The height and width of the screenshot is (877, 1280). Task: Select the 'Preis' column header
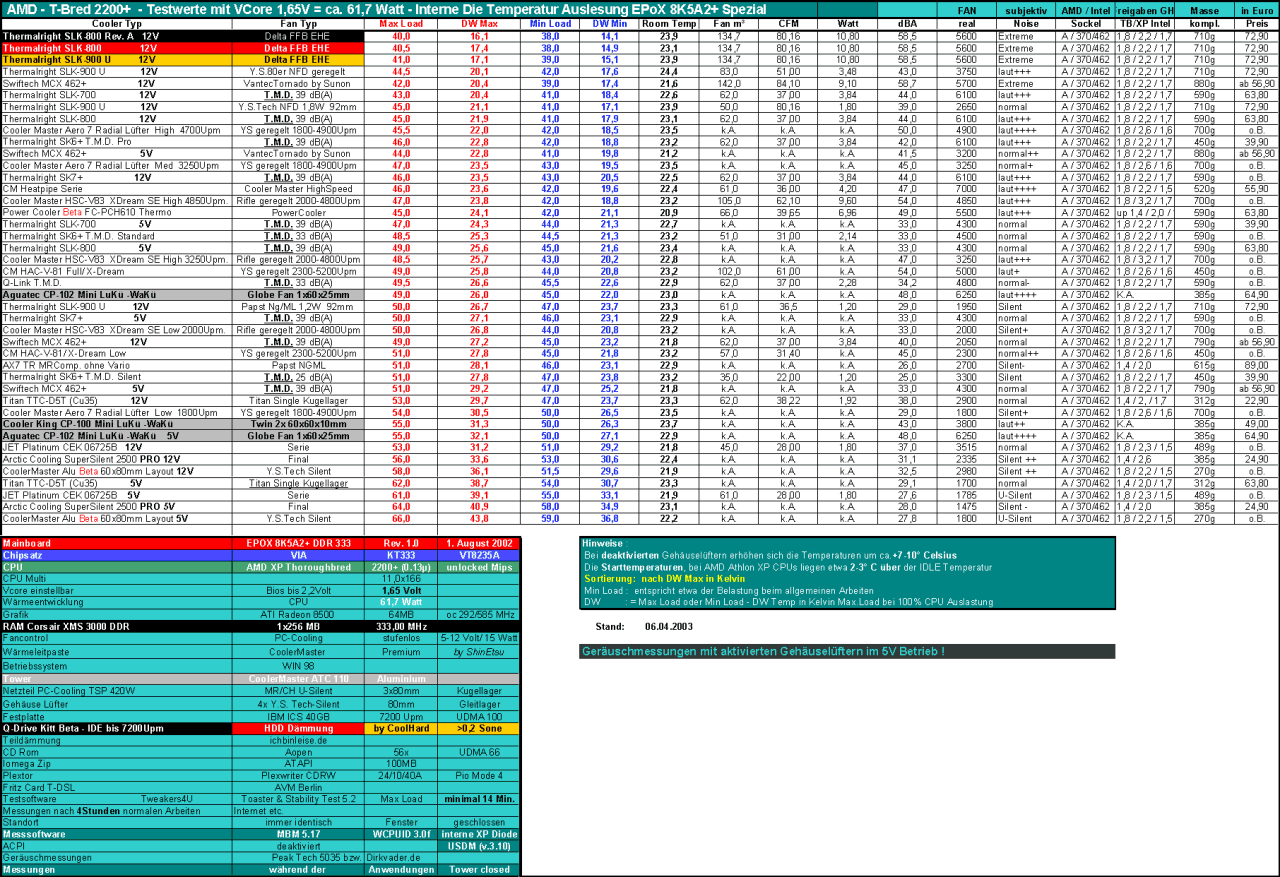[1255, 23]
